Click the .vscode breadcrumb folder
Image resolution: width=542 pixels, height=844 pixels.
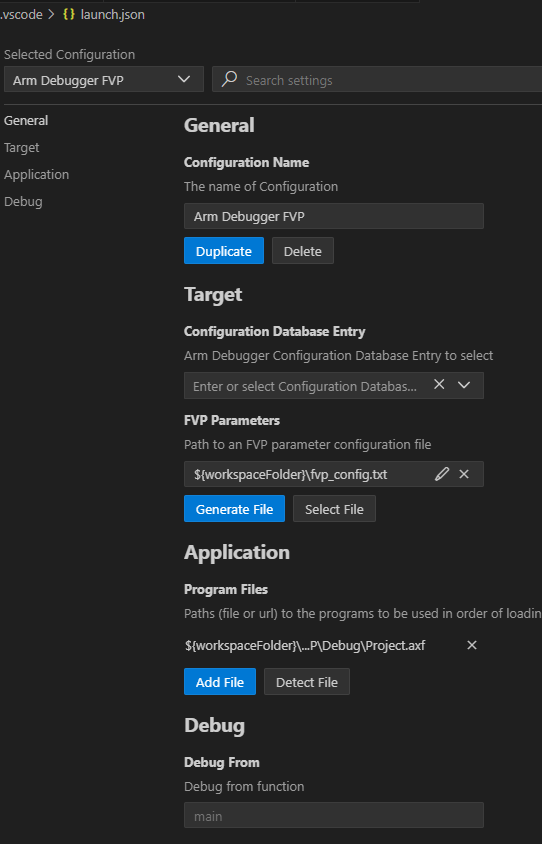point(22,15)
